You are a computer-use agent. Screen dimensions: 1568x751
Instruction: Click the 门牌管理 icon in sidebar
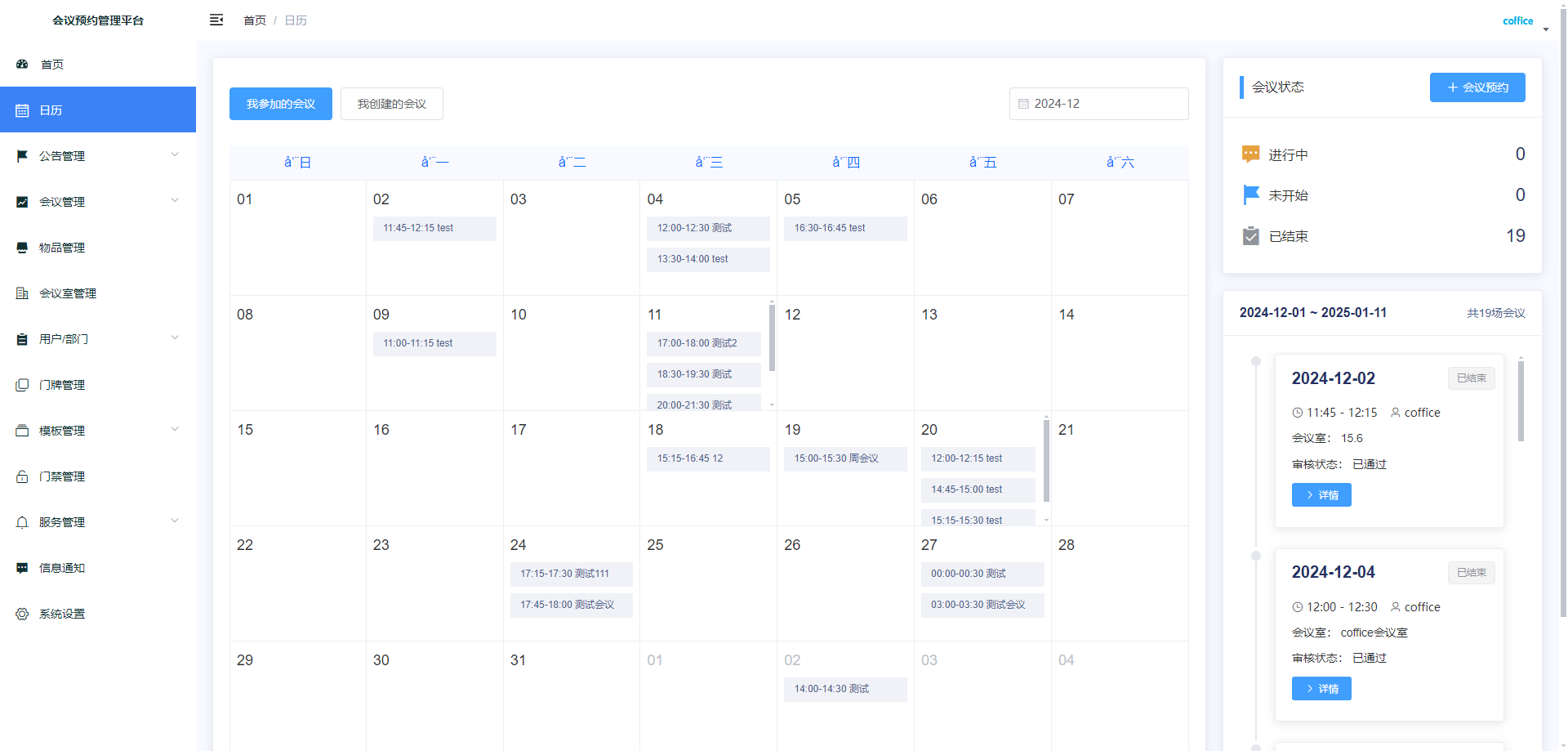click(x=22, y=385)
